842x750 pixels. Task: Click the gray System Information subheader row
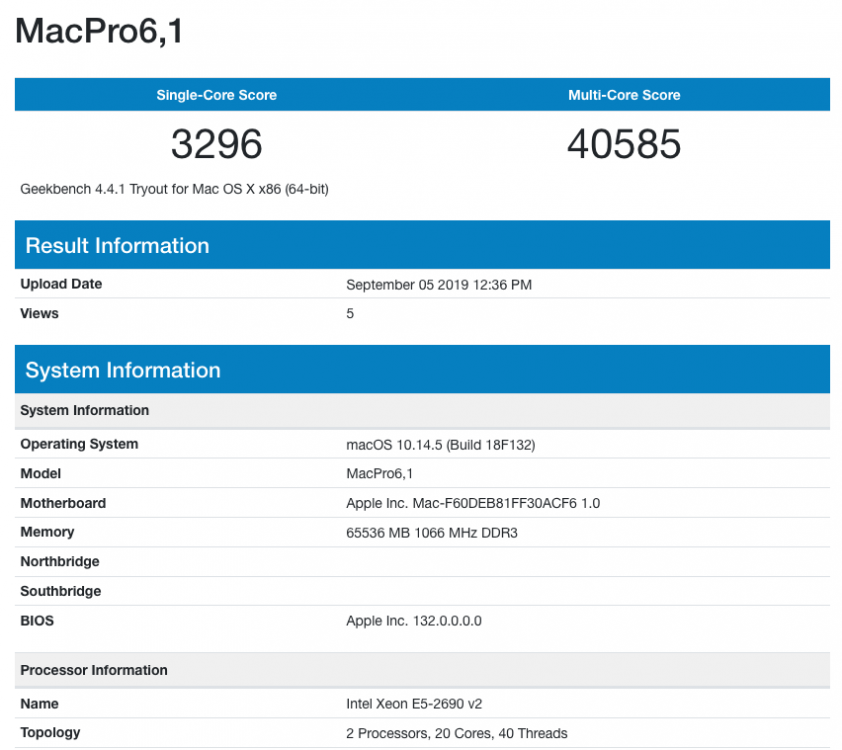pos(422,411)
